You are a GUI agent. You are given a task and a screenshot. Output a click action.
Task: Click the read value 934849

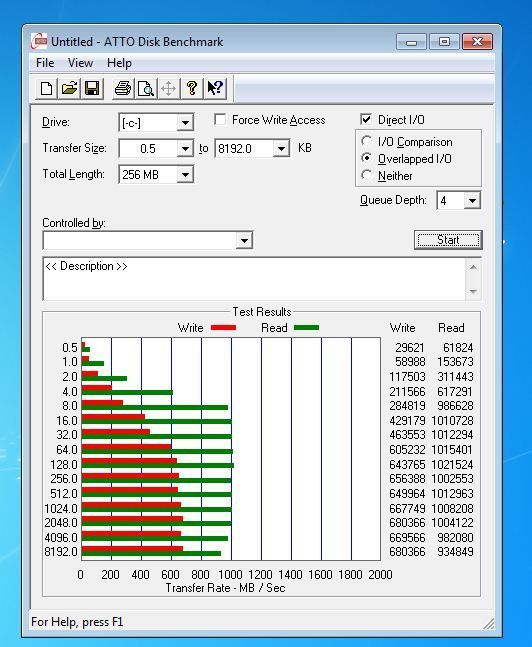coord(455,552)
